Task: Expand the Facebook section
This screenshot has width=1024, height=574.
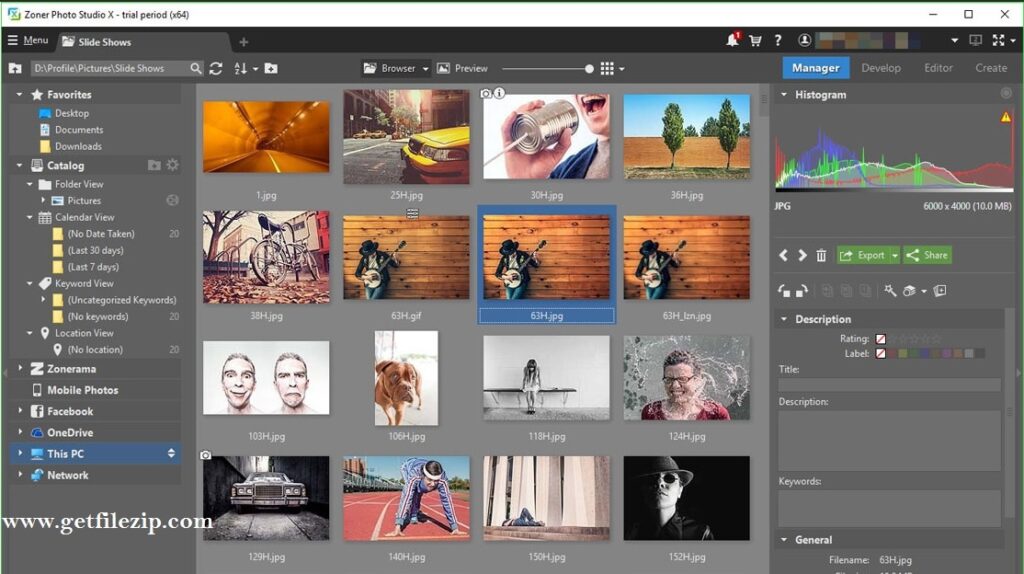Action: point(20,411)
